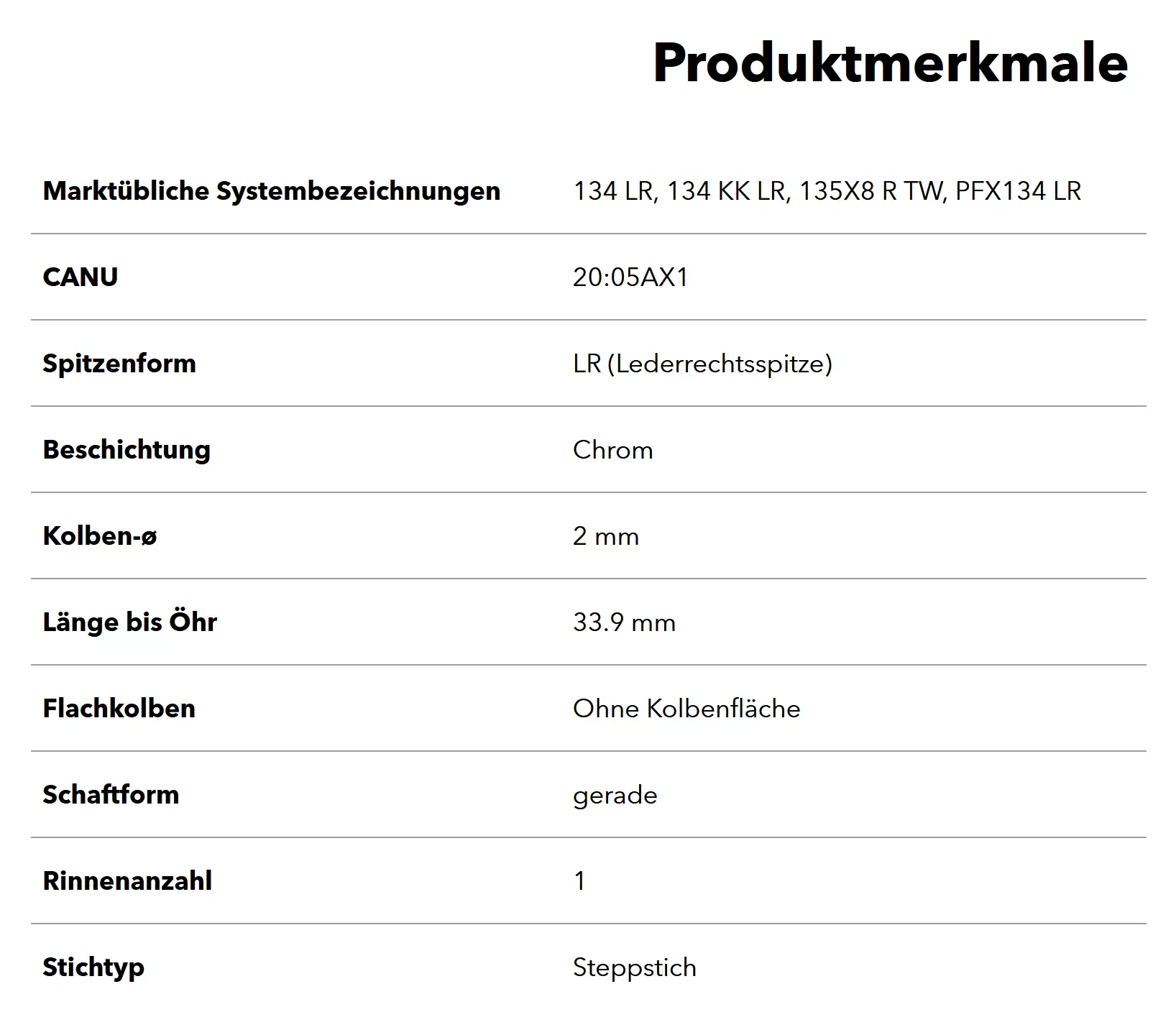The height and width of the screenshot is (1035, 1176).
Task: Click the Chrom coating value
Action: [x=613, y=450]
